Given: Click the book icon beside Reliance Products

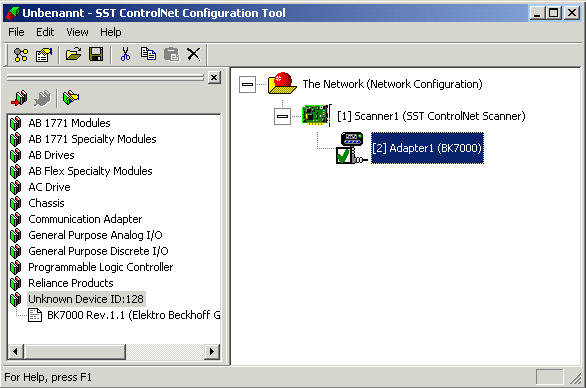Looking at the screenshot, I should click(x=16, y=283).
